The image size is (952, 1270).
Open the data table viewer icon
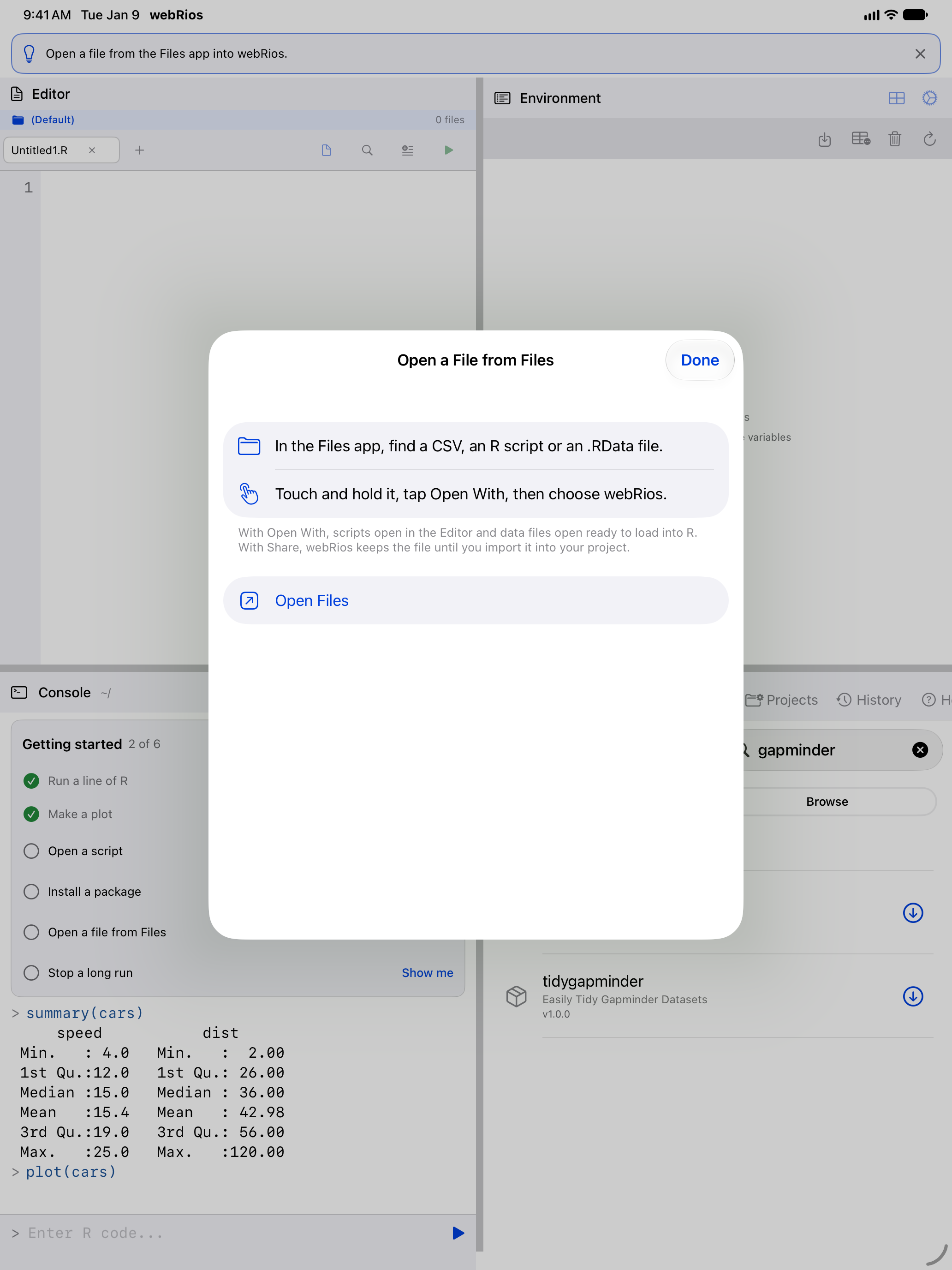(x=861, y=138)
